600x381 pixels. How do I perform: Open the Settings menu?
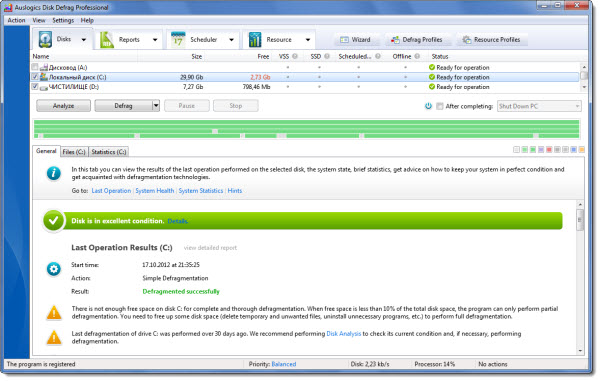coord(63,20)
